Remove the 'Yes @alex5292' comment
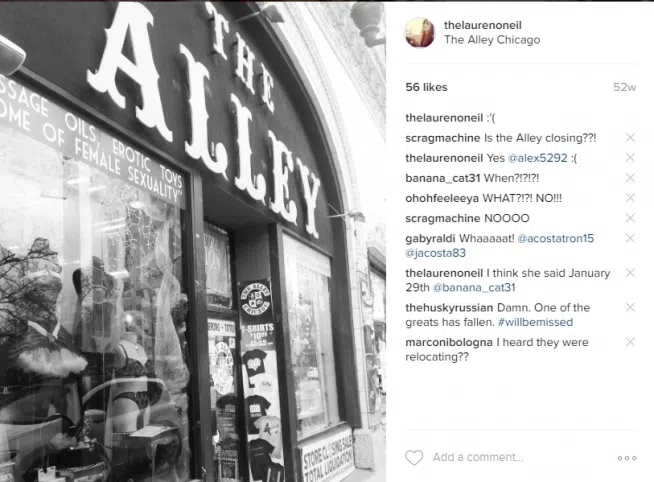Image resolution: width=654 pixels, height=482 pixels. click(630, 158)
